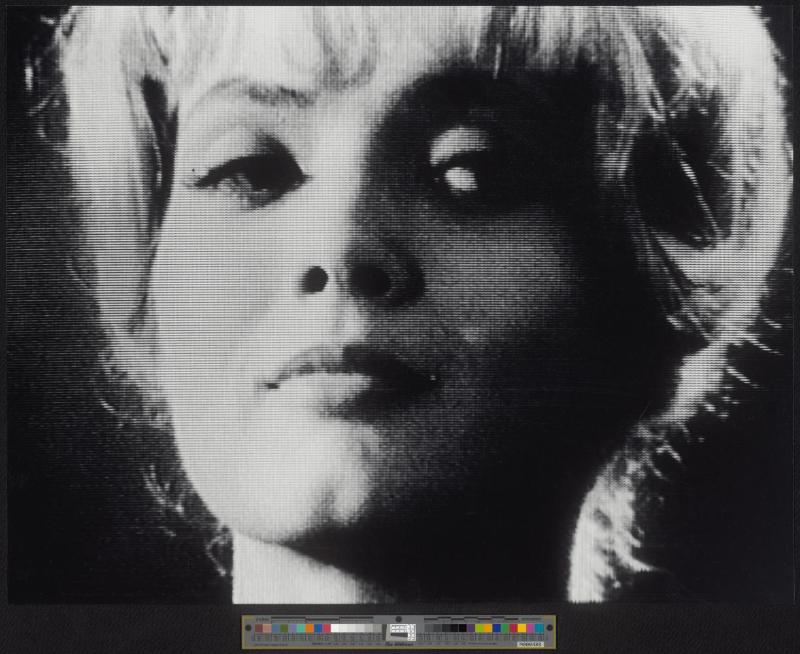Click the nostril on the lit side
The height and width of the screenshot is (654, 800).
[315, 280]
